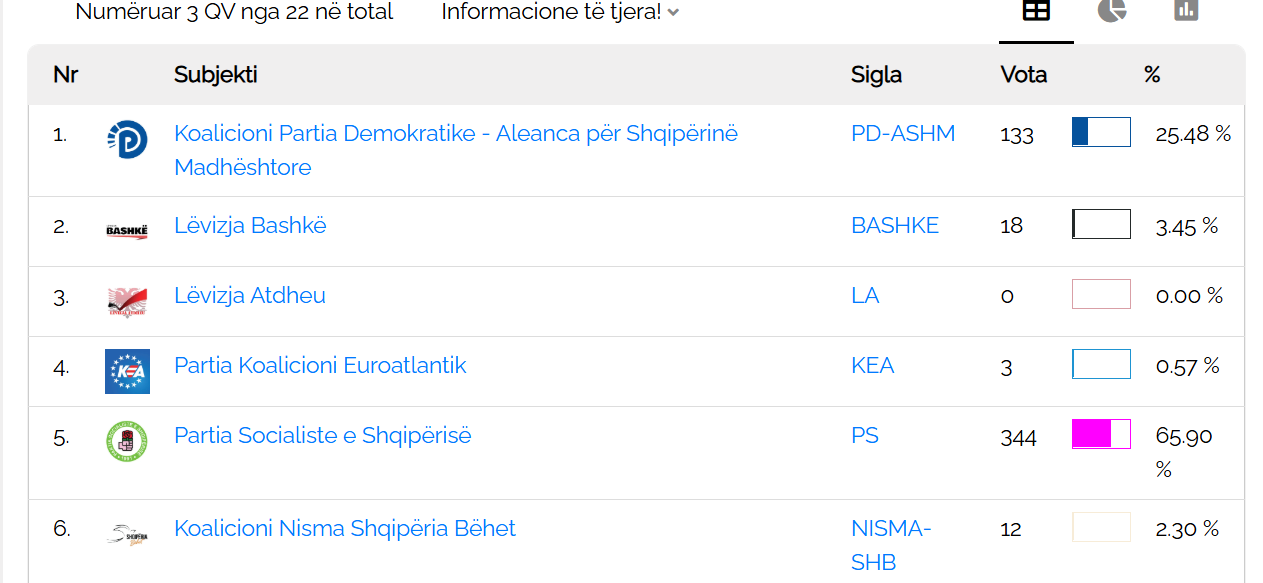The image size is (1263, 583).
Task: Click the Nisma Shqipëria Bëhet logo
Action: pos(127,534)
